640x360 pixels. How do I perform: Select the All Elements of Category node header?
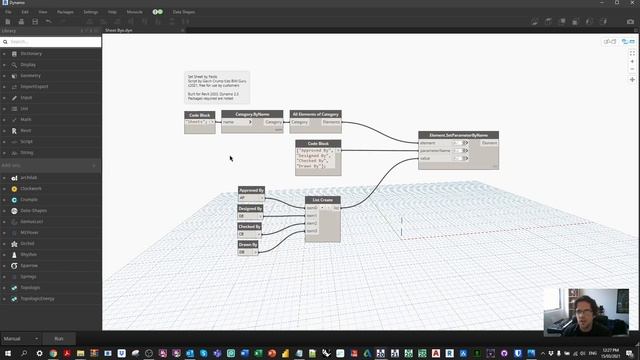pos(316,114)
